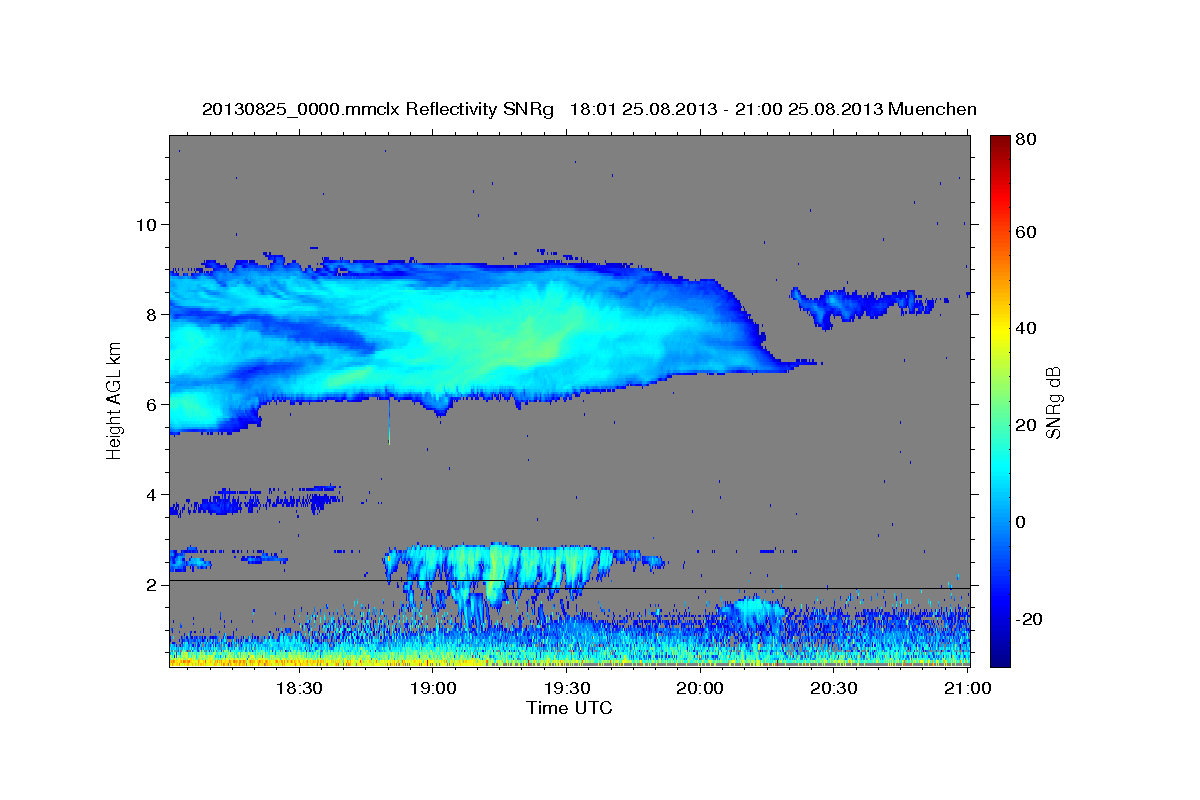Click the 21:00 time tick label

click(966, 688)
